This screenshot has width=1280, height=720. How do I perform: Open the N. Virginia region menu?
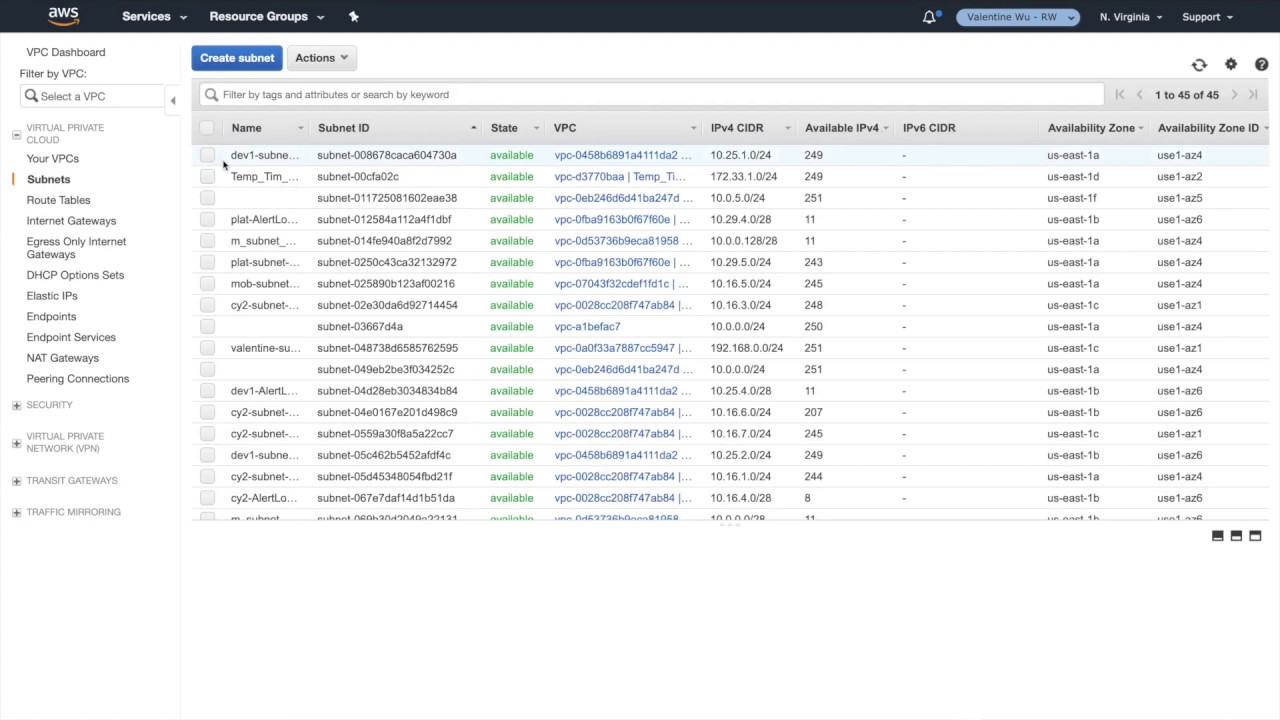1131,17
